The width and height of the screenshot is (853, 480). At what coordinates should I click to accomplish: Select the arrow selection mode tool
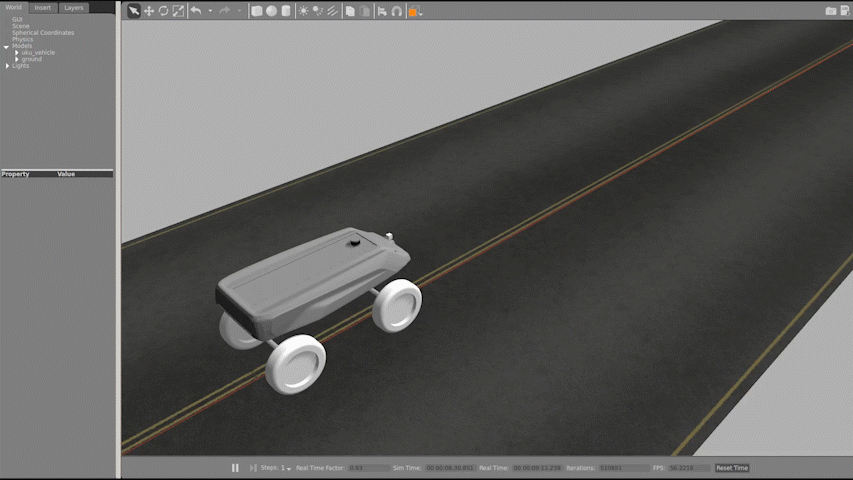[134, 11]
